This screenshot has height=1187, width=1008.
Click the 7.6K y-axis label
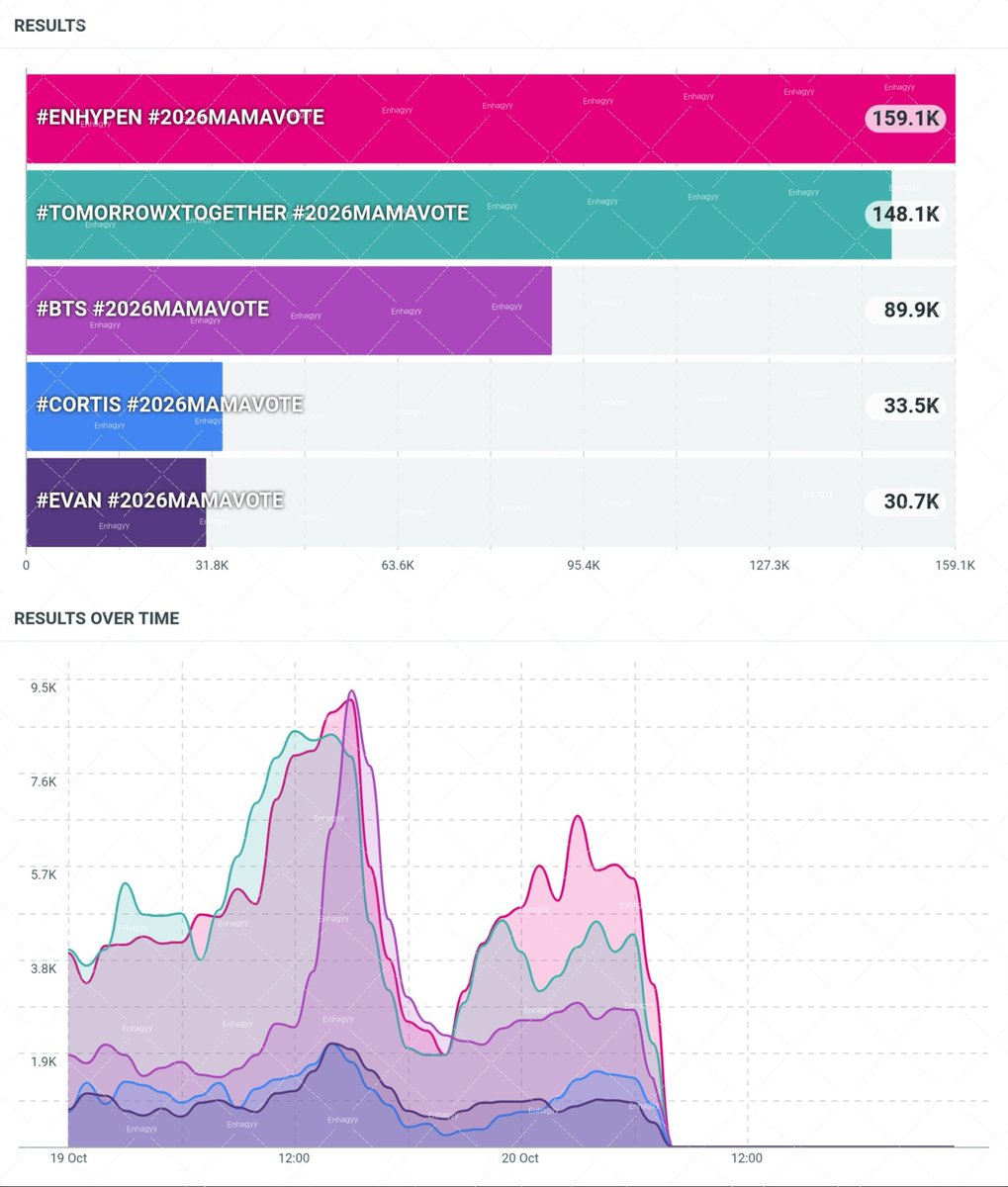(x=44, y=781)
